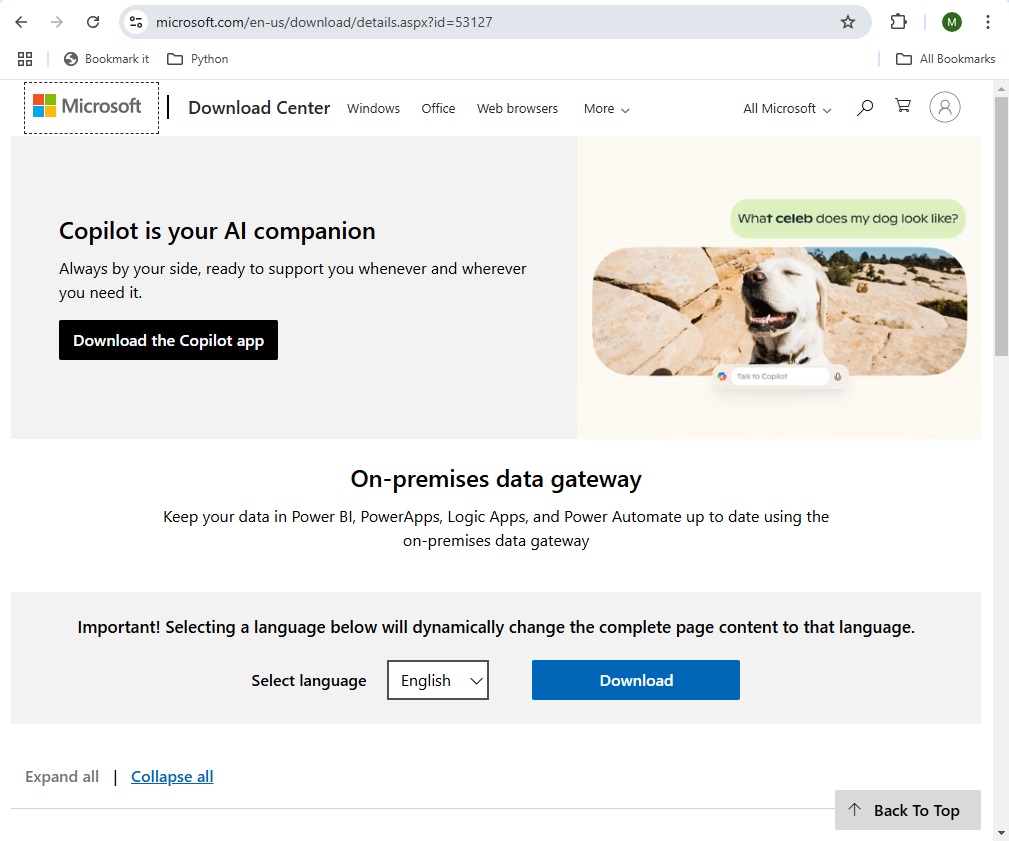Open the Extensions puzzle icon
The width and height of the screenshot is (1009, 841).
tap(898, 22)
